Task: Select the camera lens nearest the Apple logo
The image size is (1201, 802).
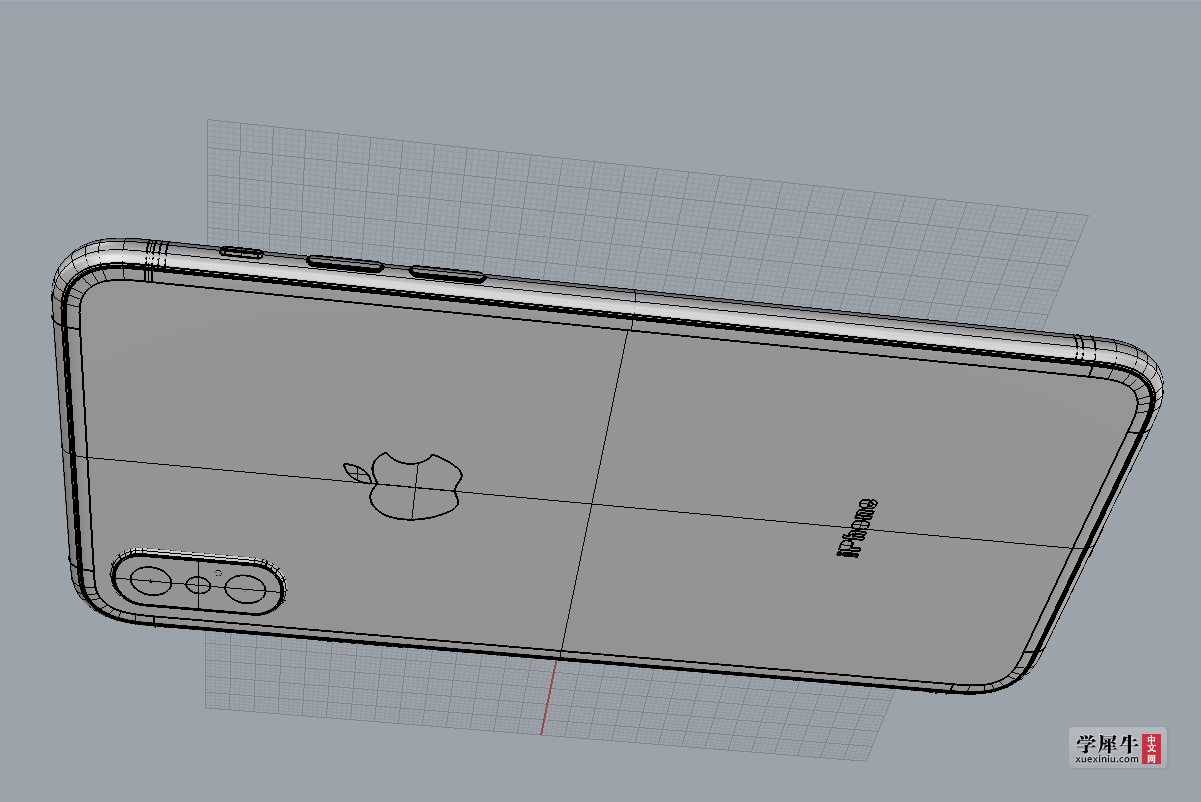Action: [x=243, y=589]
